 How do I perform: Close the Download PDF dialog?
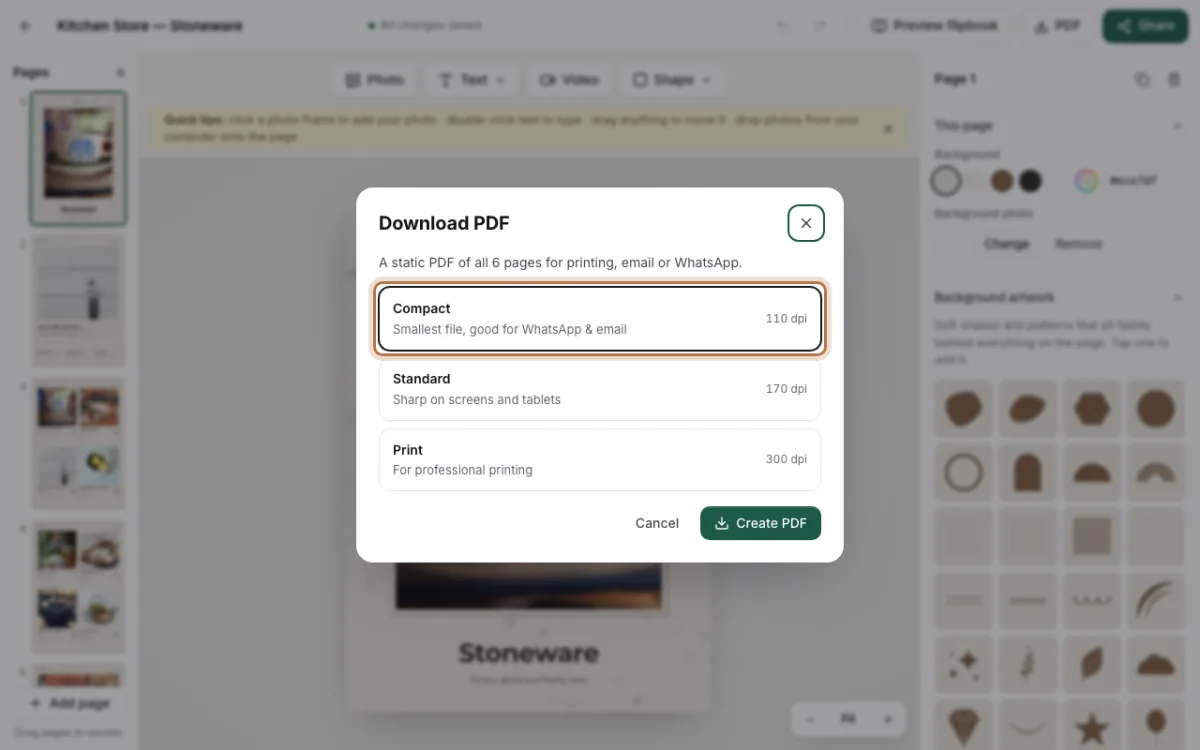806,223
